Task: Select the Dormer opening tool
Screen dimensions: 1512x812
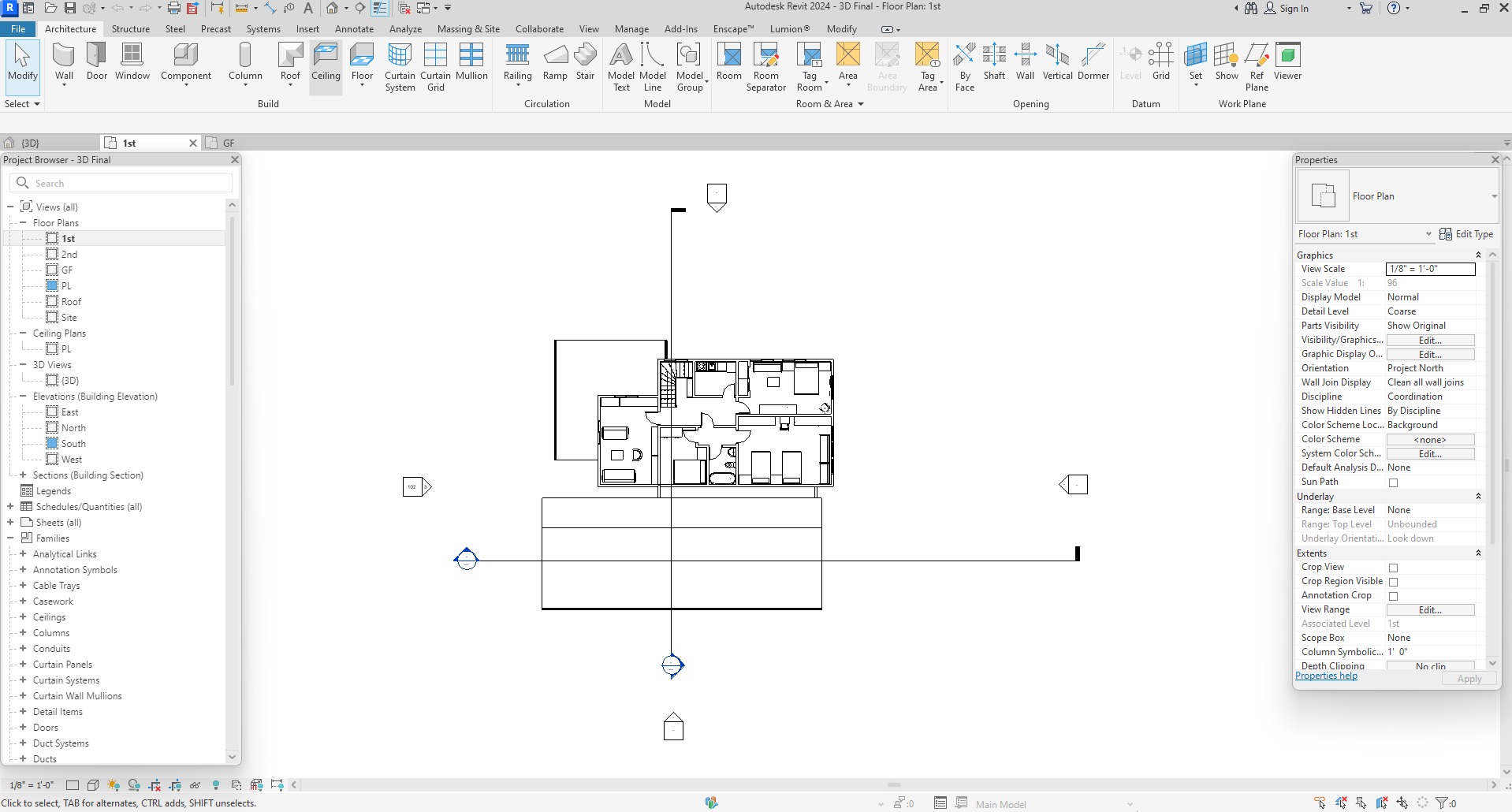Action: 1093,63
